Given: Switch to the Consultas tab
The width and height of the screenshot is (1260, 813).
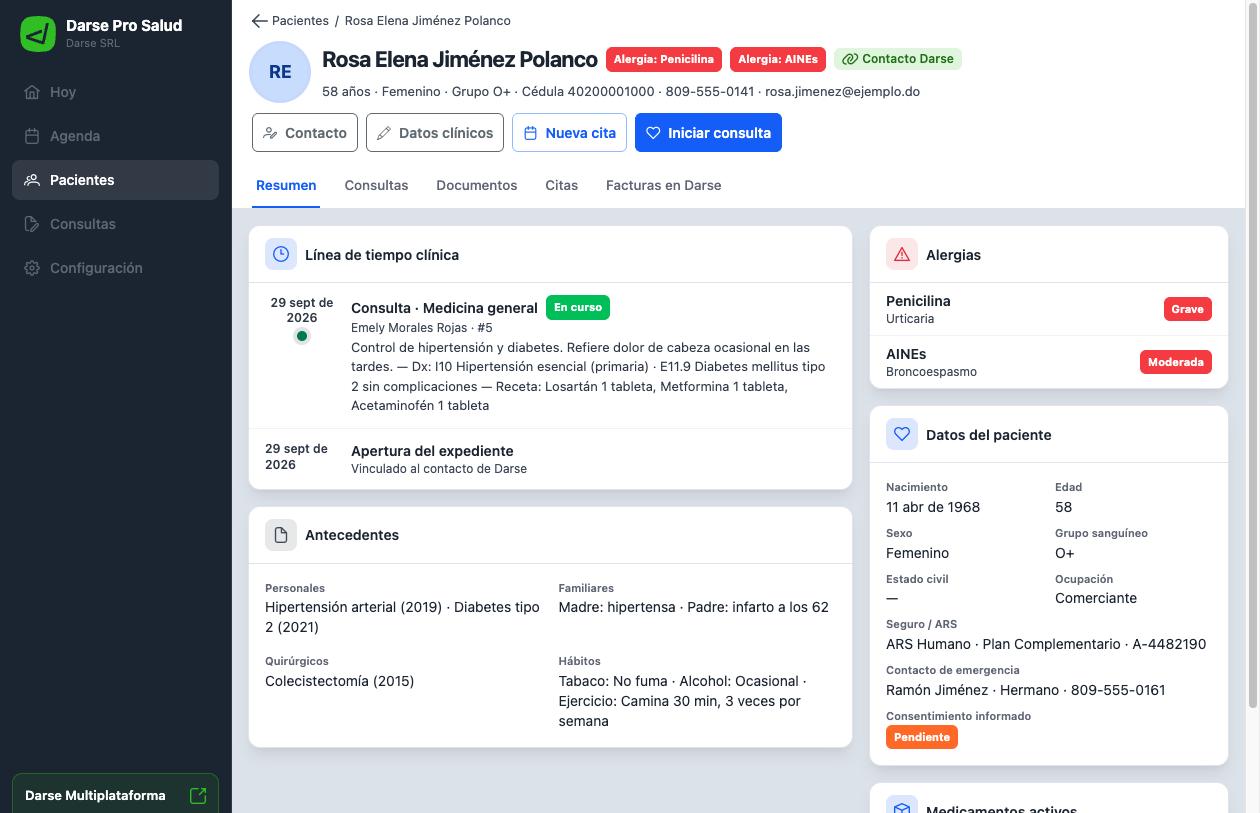Looking at the screenshot, I should (x=376, y=185).
